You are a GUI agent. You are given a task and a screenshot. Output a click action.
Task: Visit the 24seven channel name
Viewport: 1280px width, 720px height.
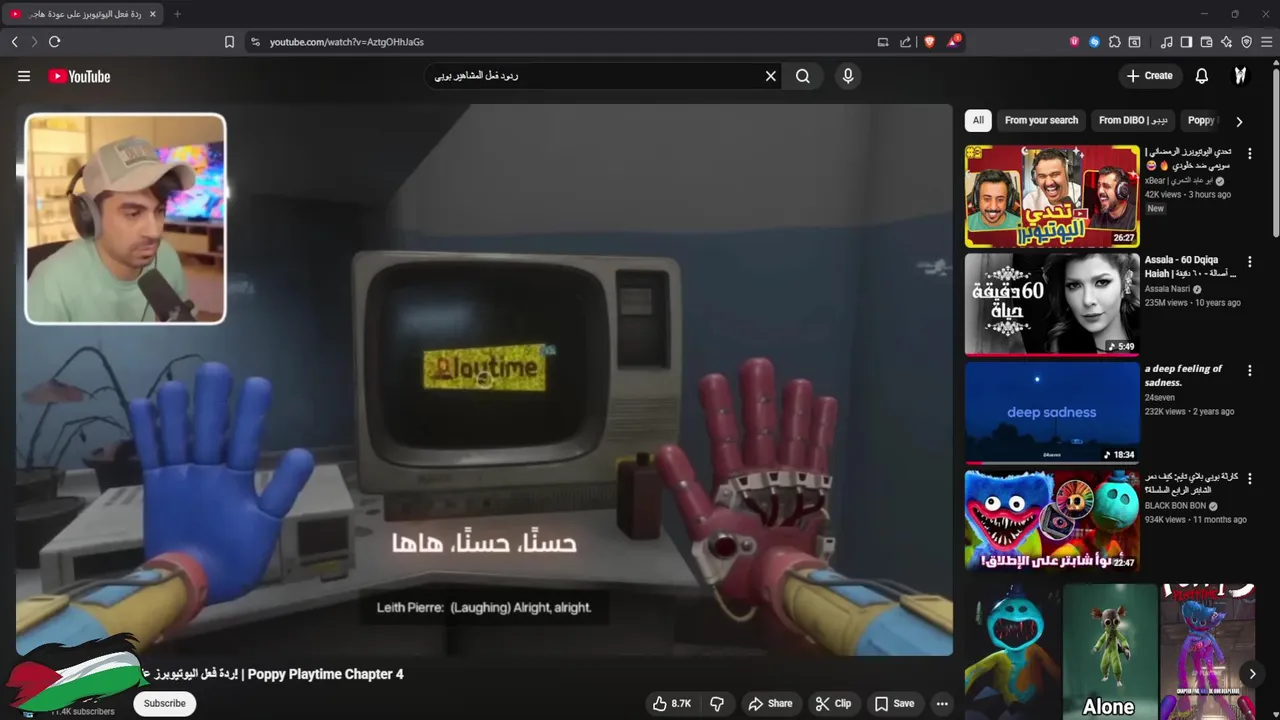[x=1162, y=397]
